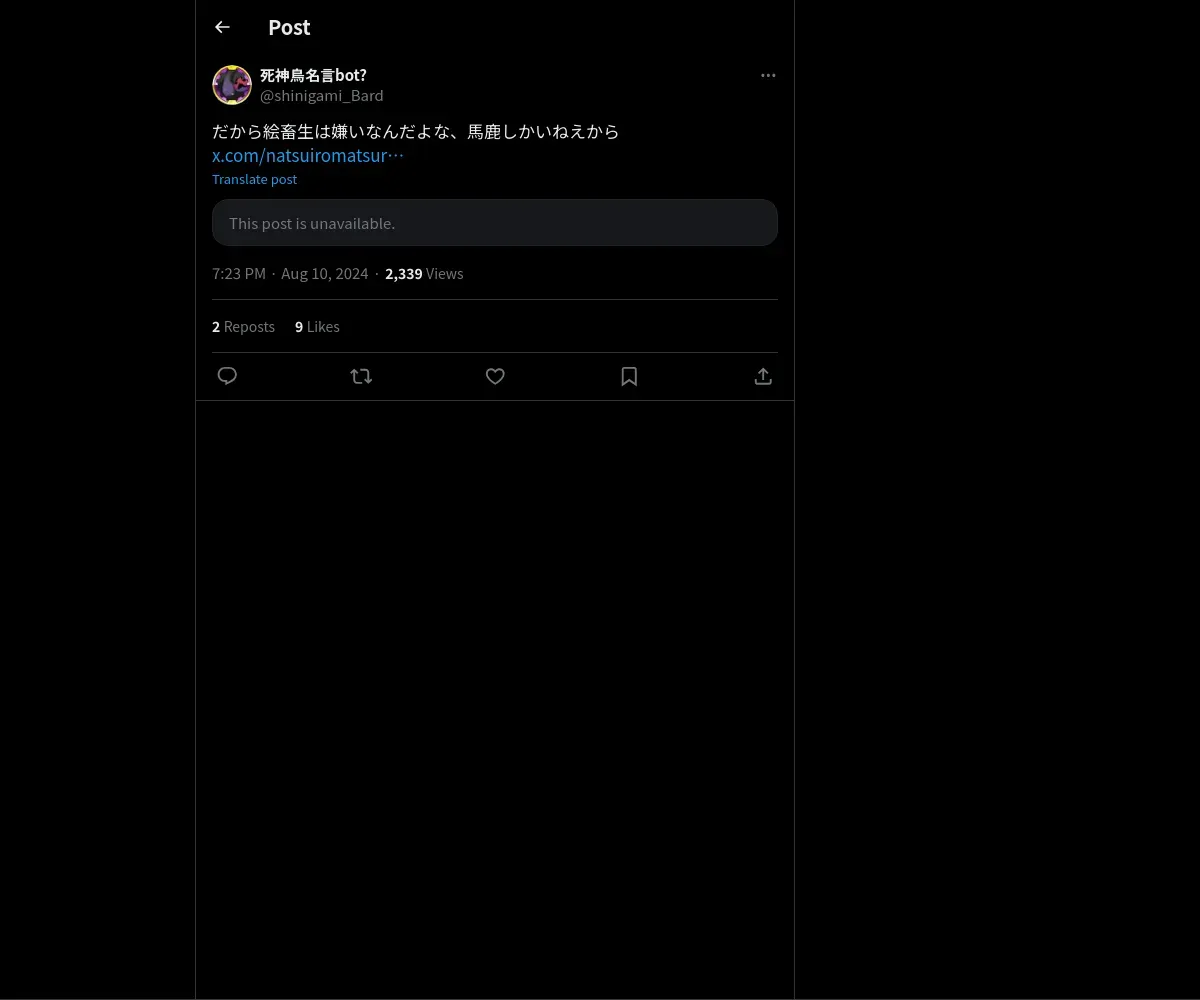The height and width of the screenshot is (1000, 1200).
Task: Open the reply comment bubble icon
Action: point(227,376)
